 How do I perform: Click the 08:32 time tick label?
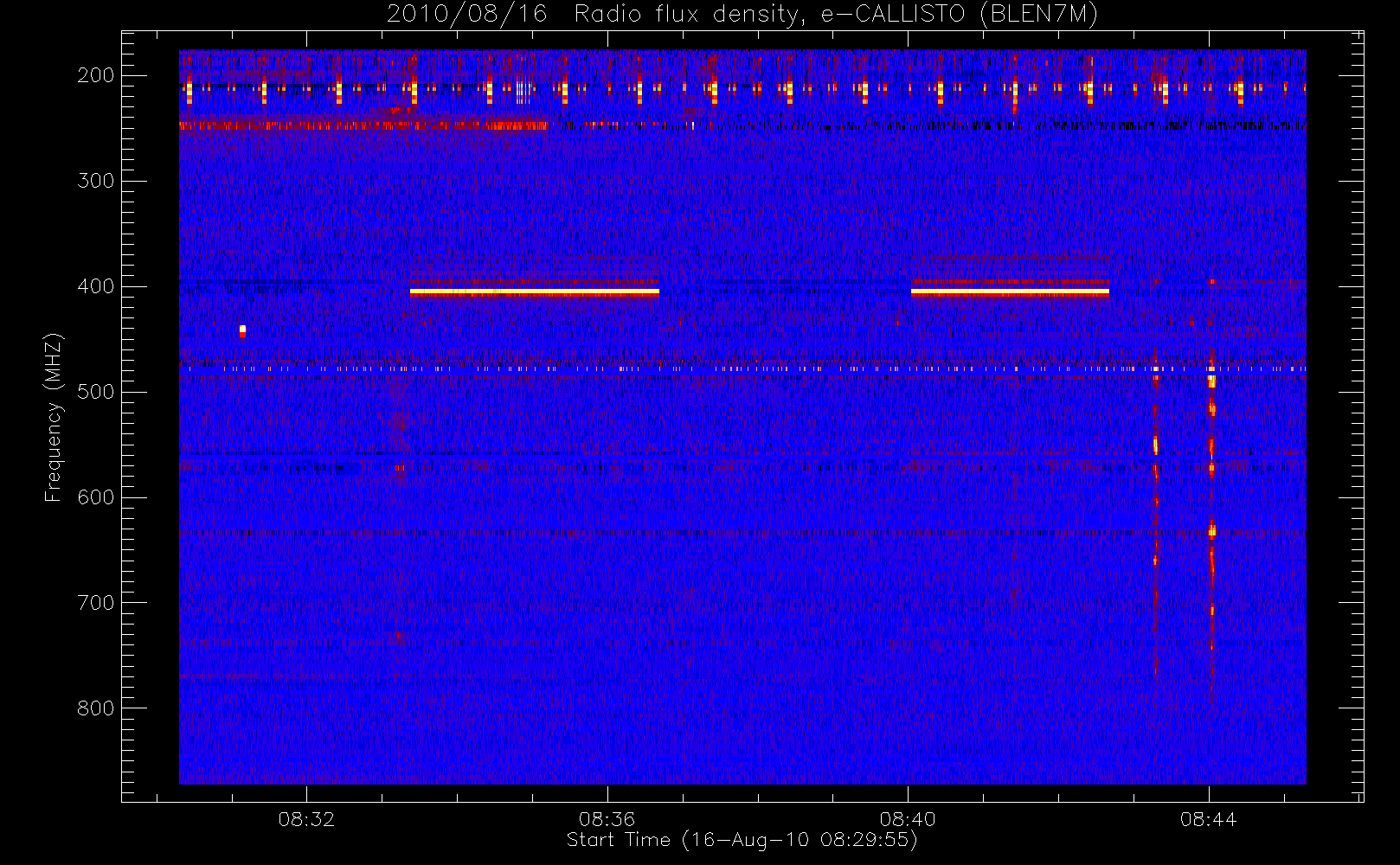[306, 819]
